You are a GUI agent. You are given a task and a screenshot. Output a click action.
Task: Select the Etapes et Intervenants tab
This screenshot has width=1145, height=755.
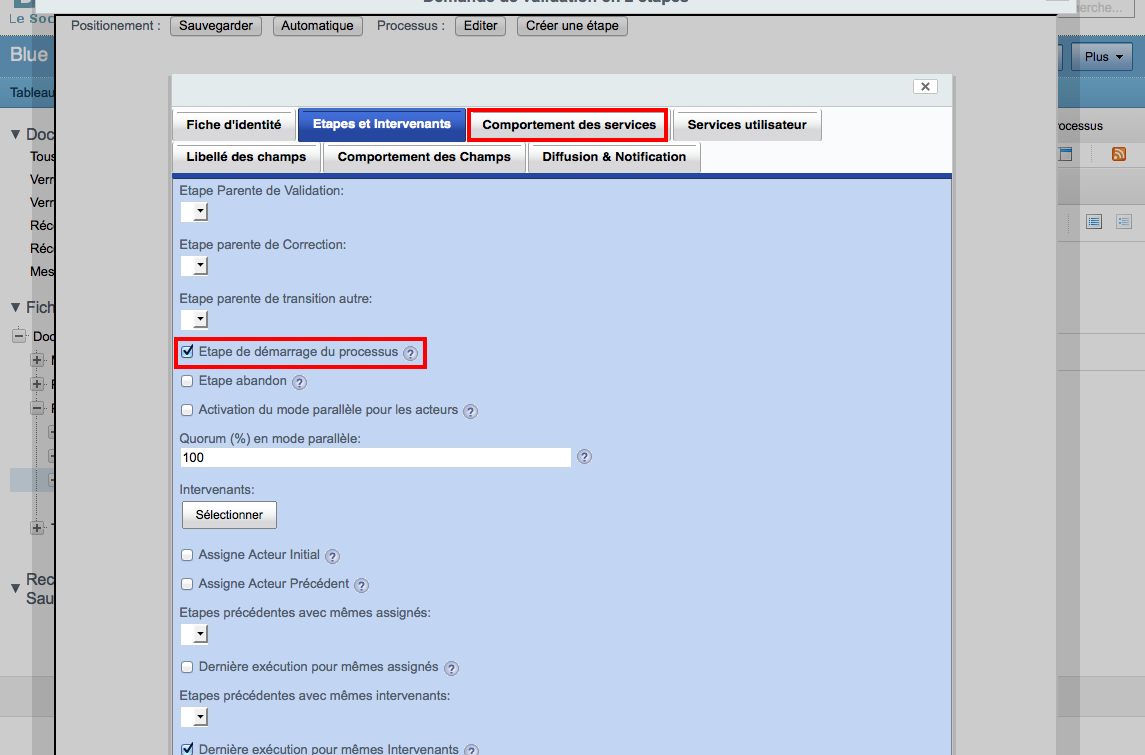click(x=382, y=124)
